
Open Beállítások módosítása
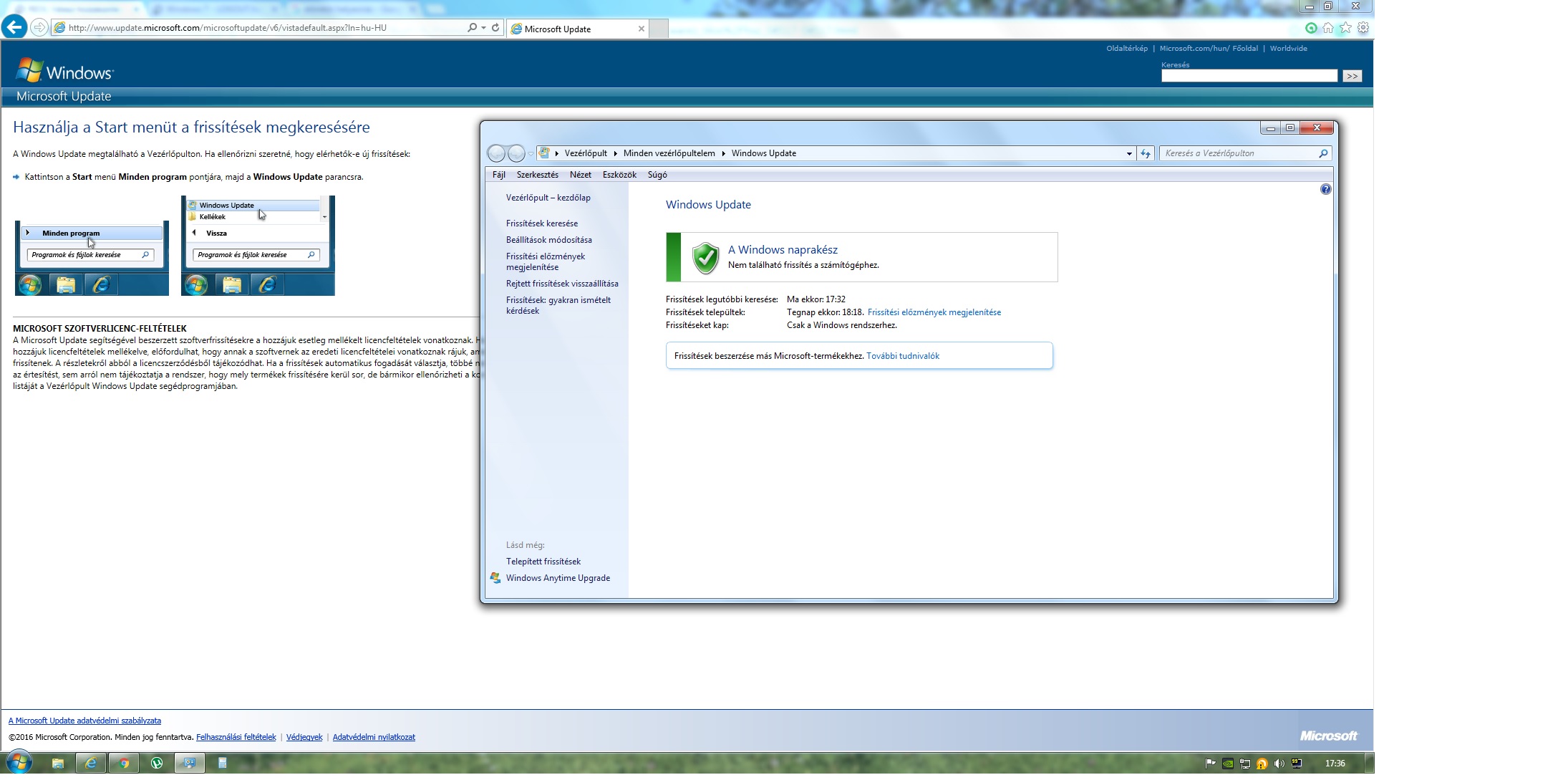point(549,240)
